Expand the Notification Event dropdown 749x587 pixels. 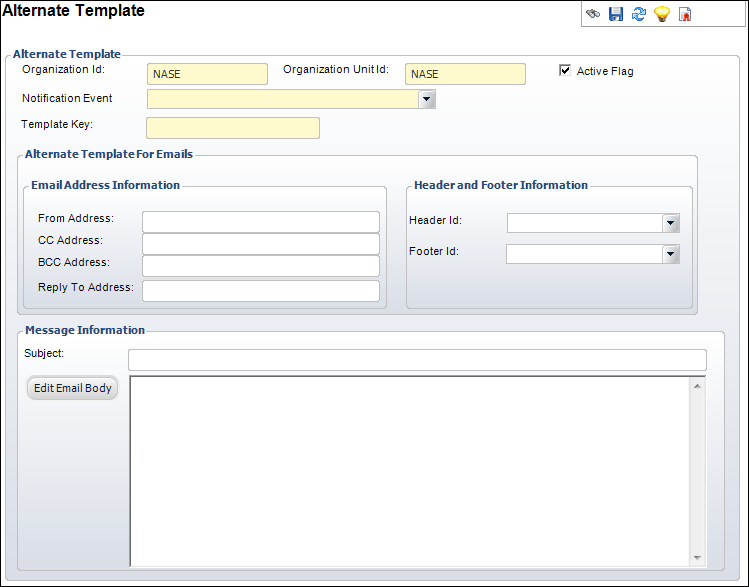[427, 99]
